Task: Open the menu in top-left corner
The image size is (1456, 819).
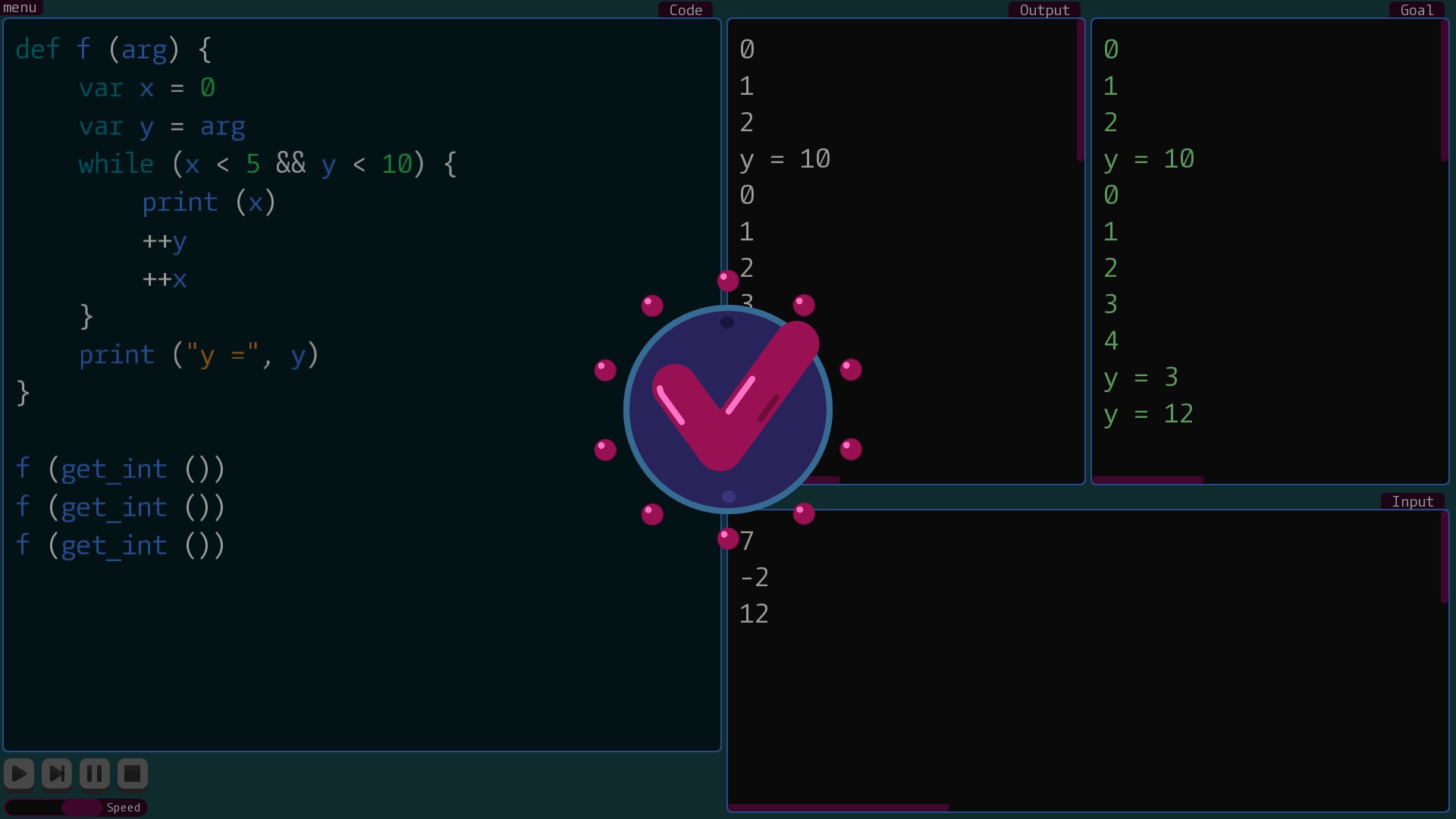Action: [x=20, y=8]
